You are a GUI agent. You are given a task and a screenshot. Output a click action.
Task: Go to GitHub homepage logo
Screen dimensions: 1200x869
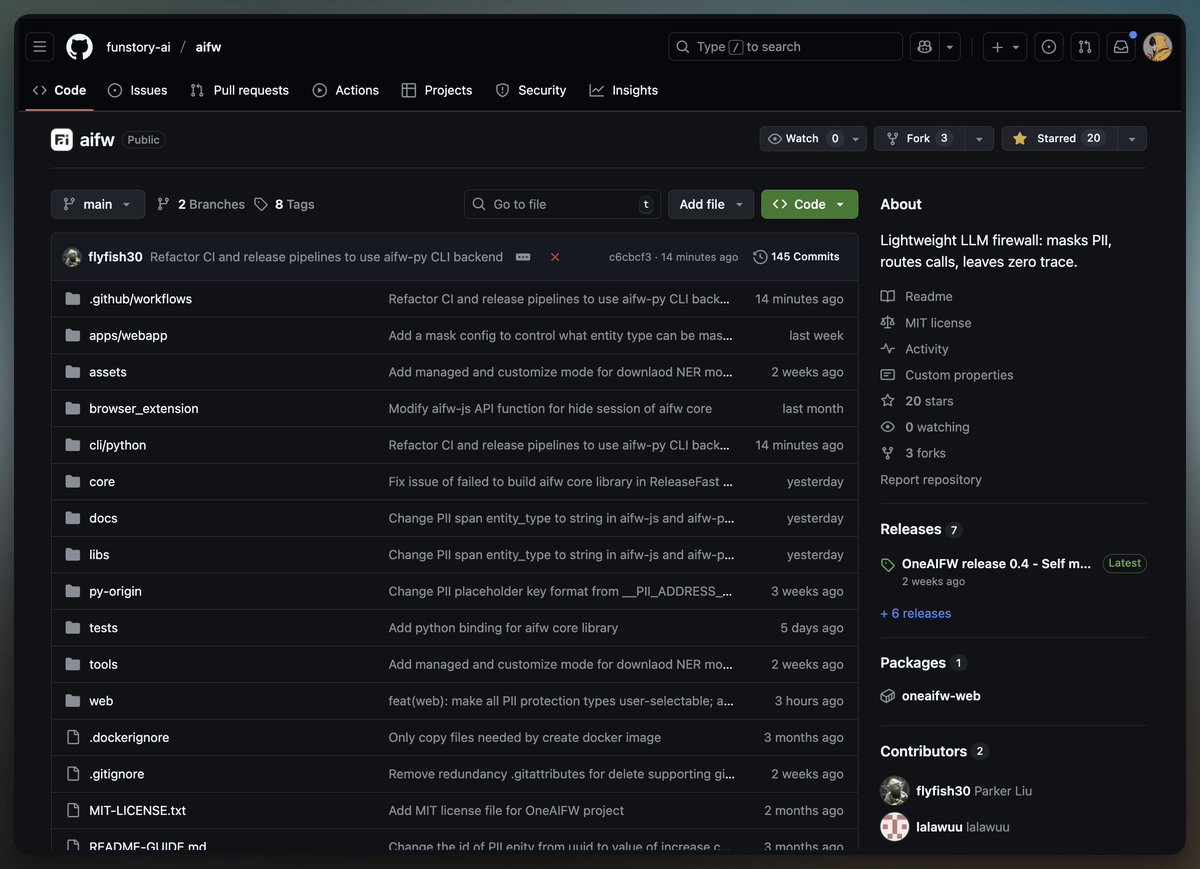point(79,47)
